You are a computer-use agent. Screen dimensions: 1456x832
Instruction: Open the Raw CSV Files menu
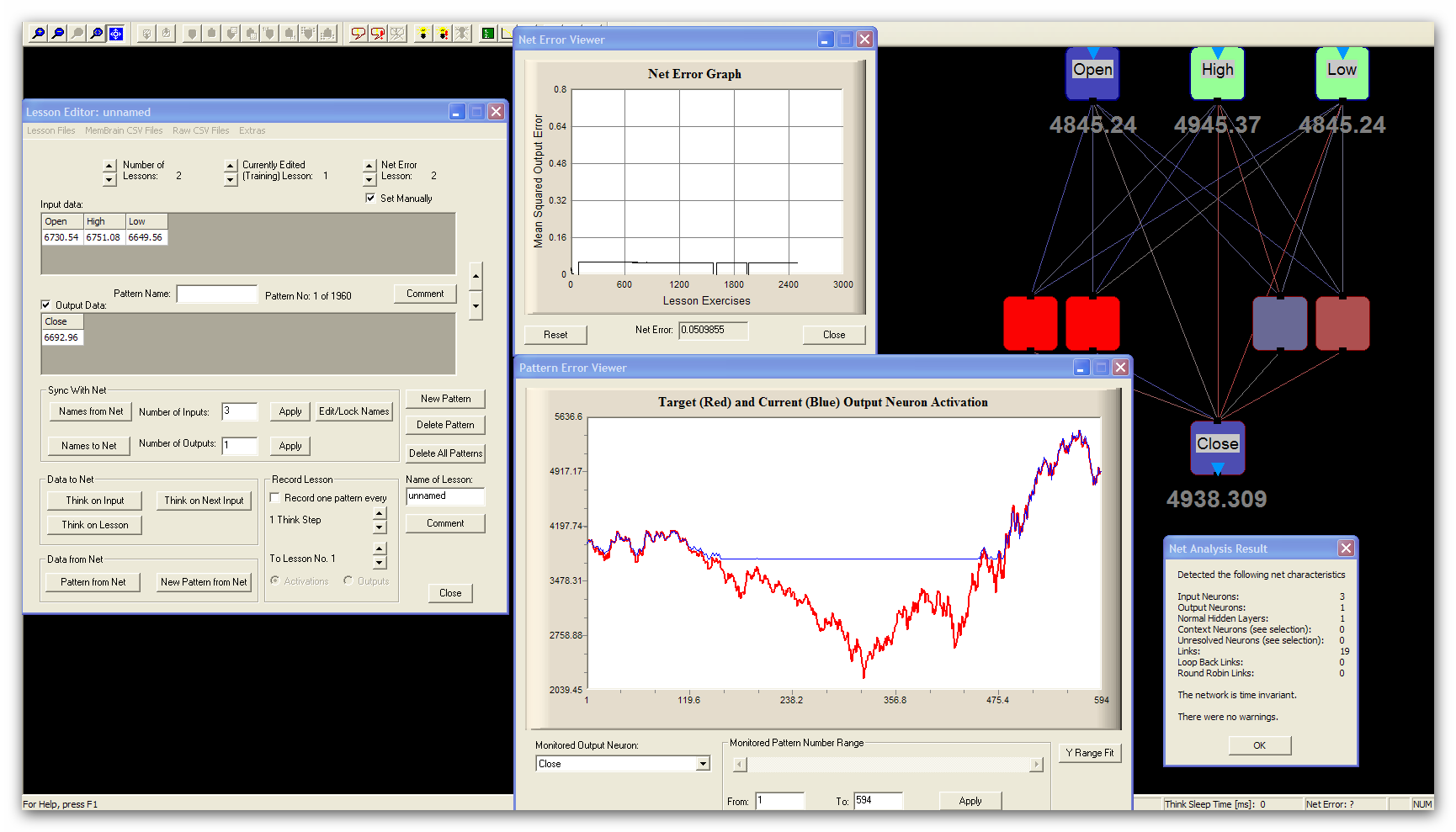200,130
